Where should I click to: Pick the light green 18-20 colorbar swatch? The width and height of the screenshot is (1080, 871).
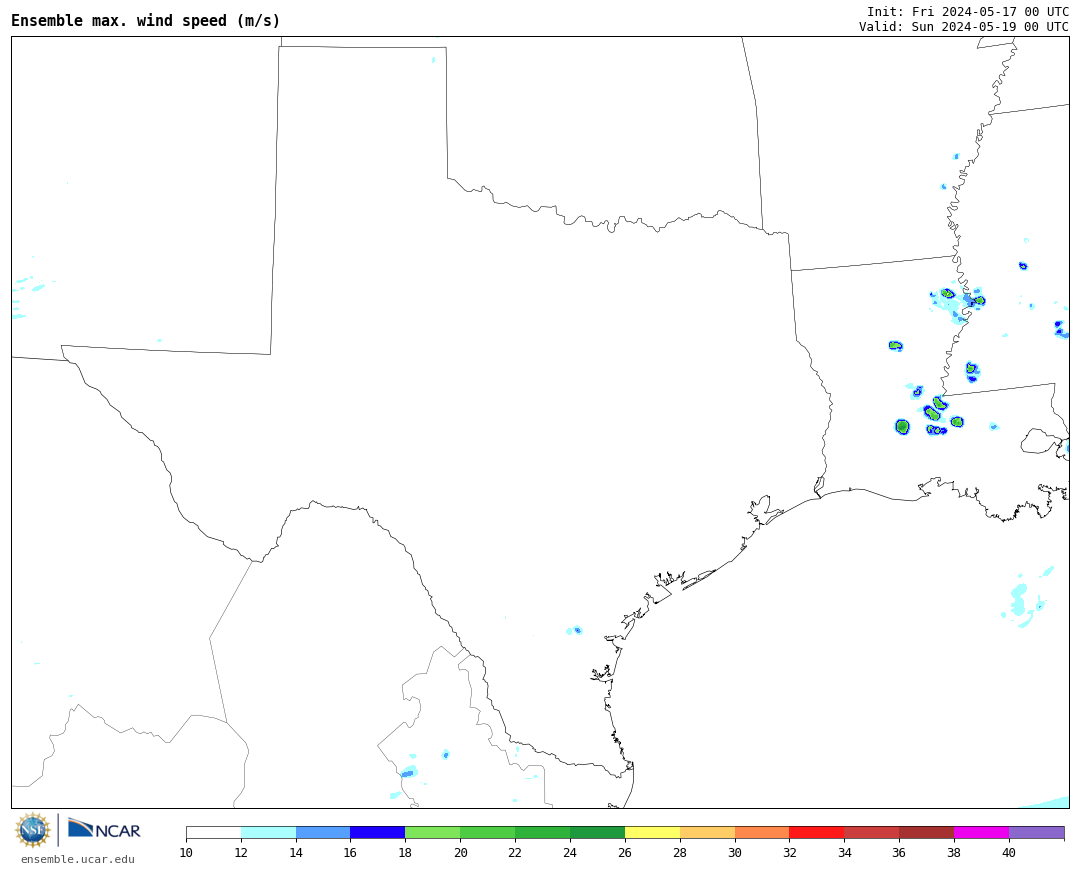click(433, 832)
